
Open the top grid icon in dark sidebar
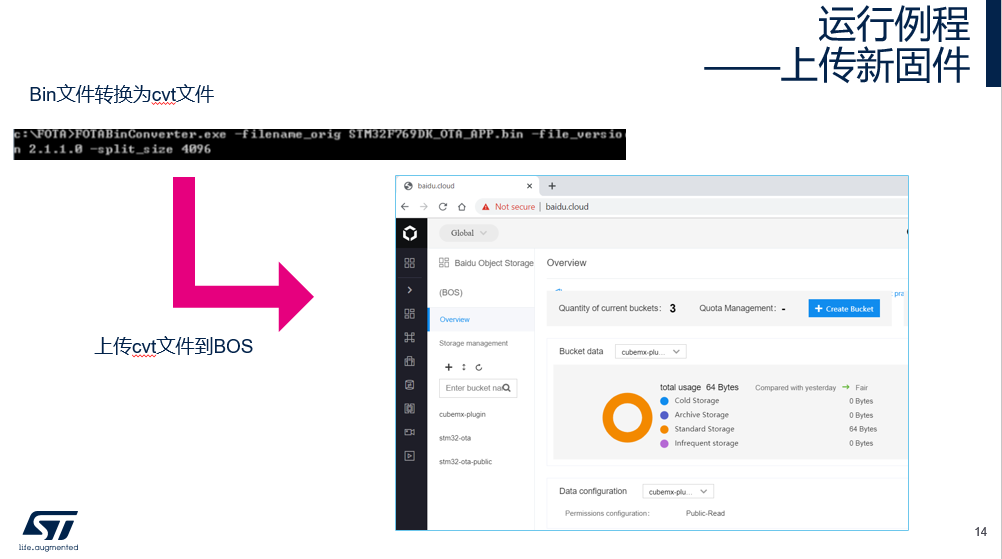click(410, 263)
